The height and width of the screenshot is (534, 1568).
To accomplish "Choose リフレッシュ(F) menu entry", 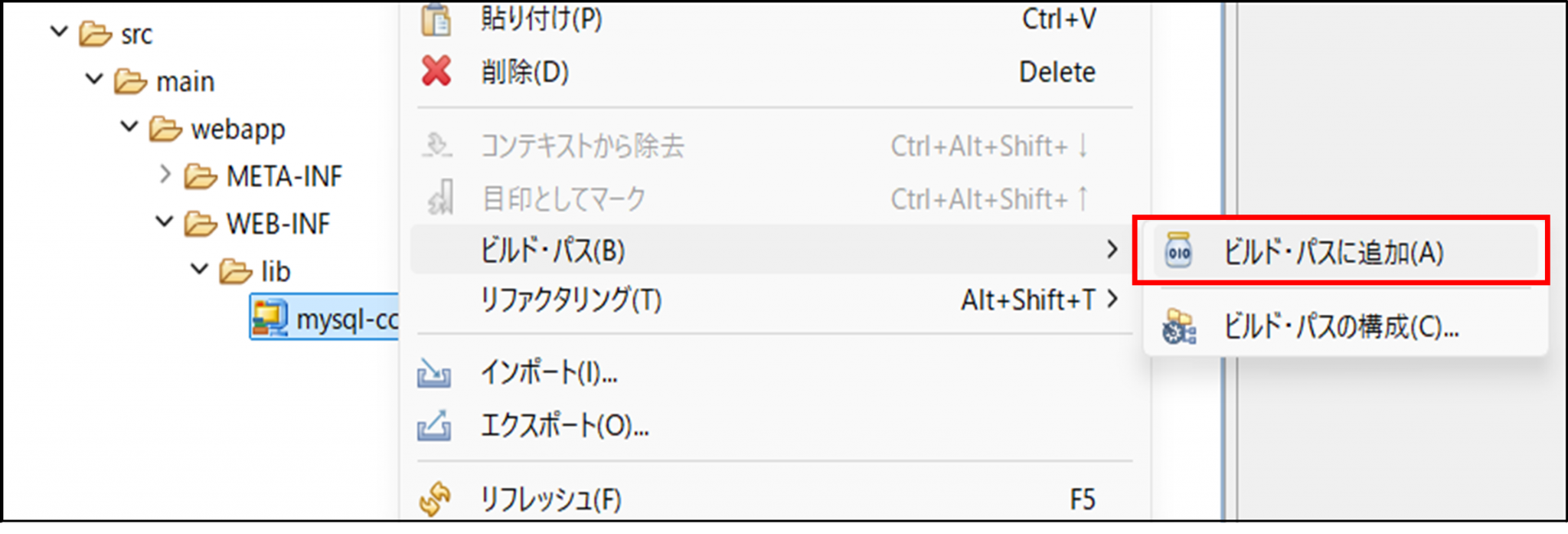I will [x=550, y=500].
